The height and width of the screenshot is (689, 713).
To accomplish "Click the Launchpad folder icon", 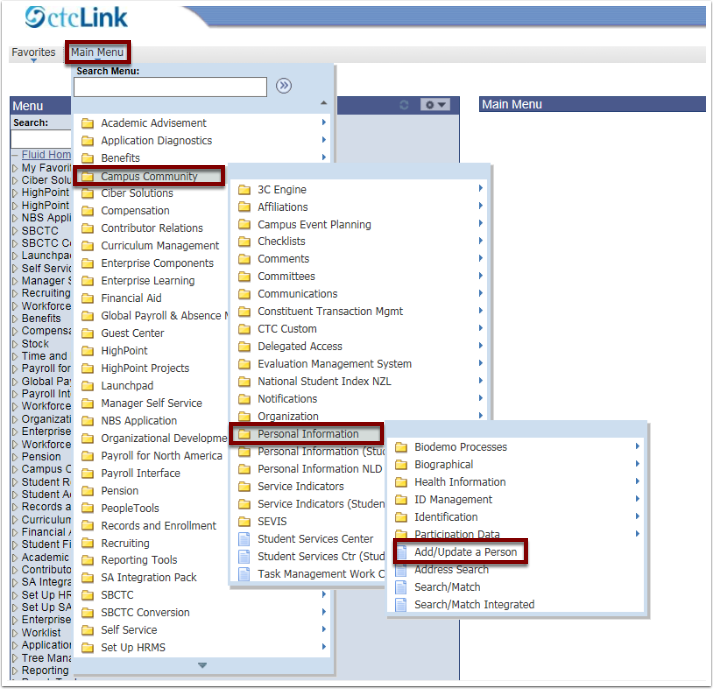I will point(87,386).
